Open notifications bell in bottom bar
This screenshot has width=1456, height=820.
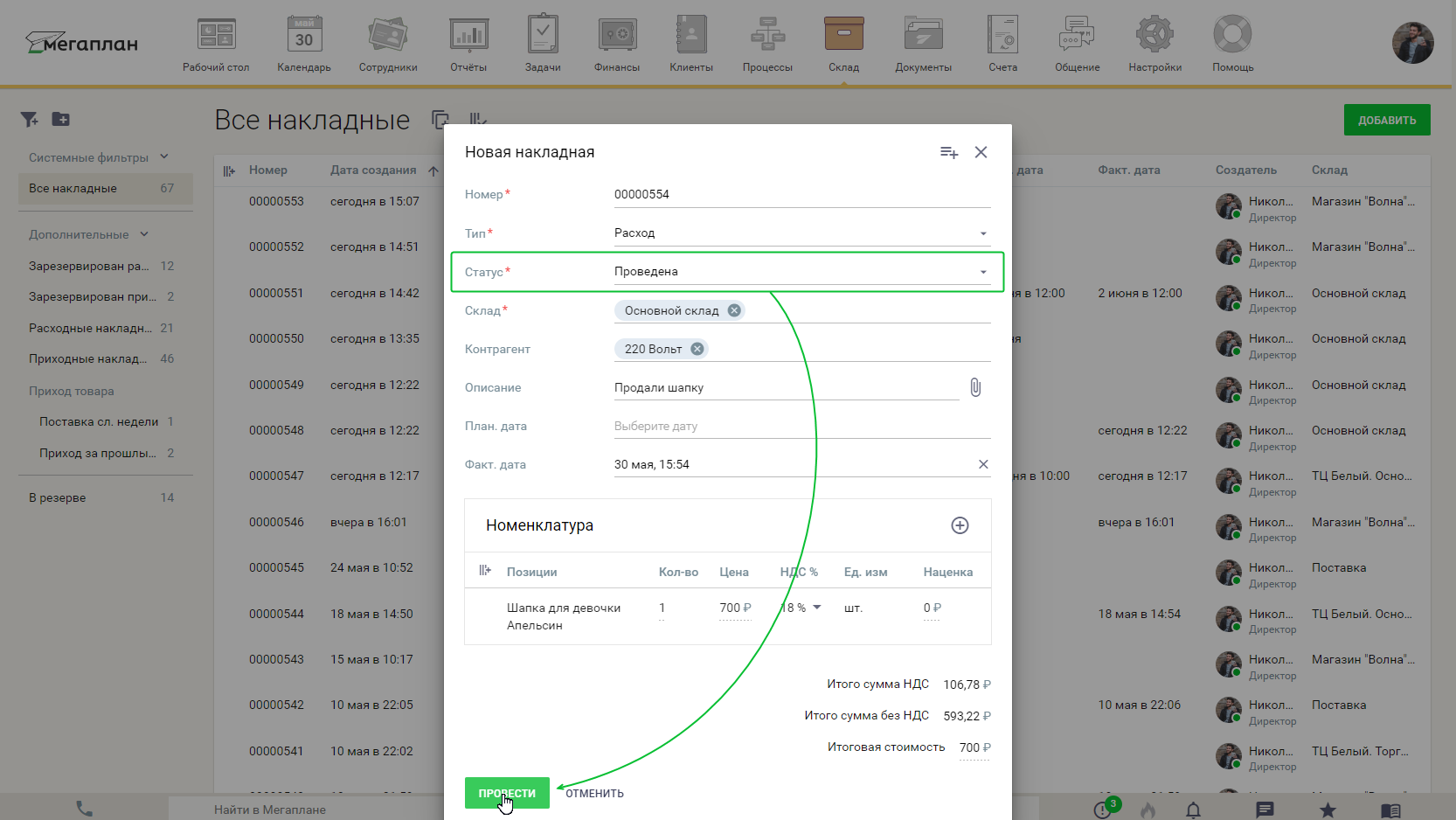(x=1193, y=810)
